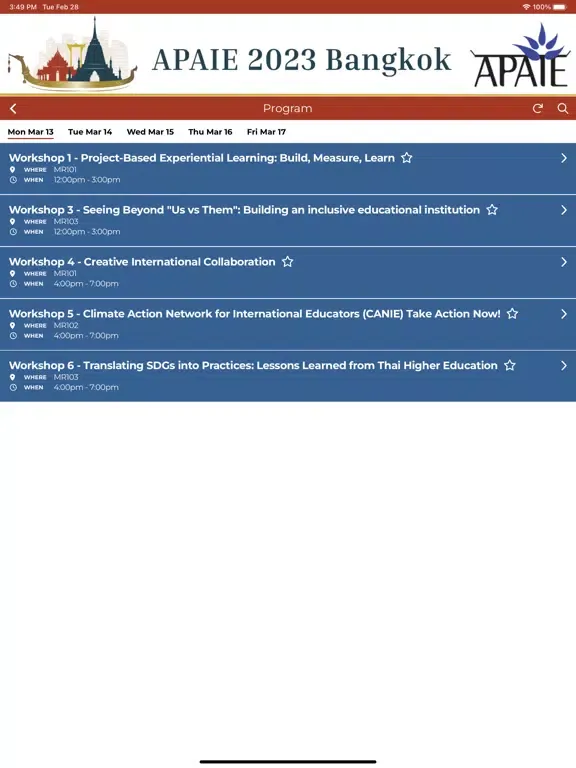Viewport: 576px width, 768px height.
Task: Go back using the left arrow
Action: click(14, 109)
